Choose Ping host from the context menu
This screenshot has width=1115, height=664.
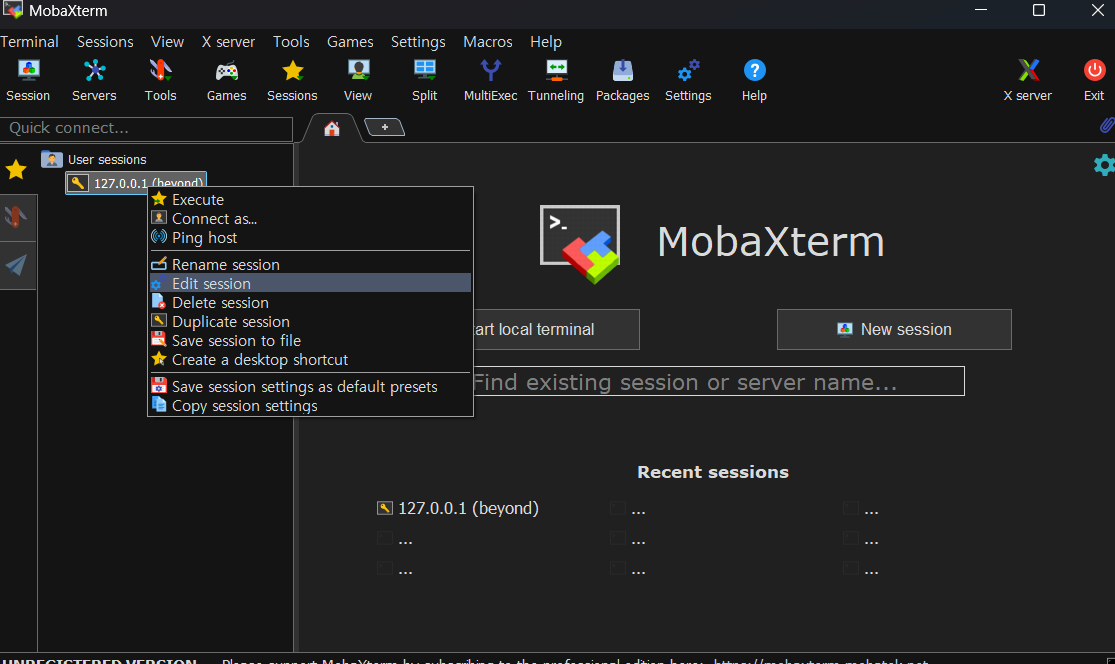coord(311,238)
